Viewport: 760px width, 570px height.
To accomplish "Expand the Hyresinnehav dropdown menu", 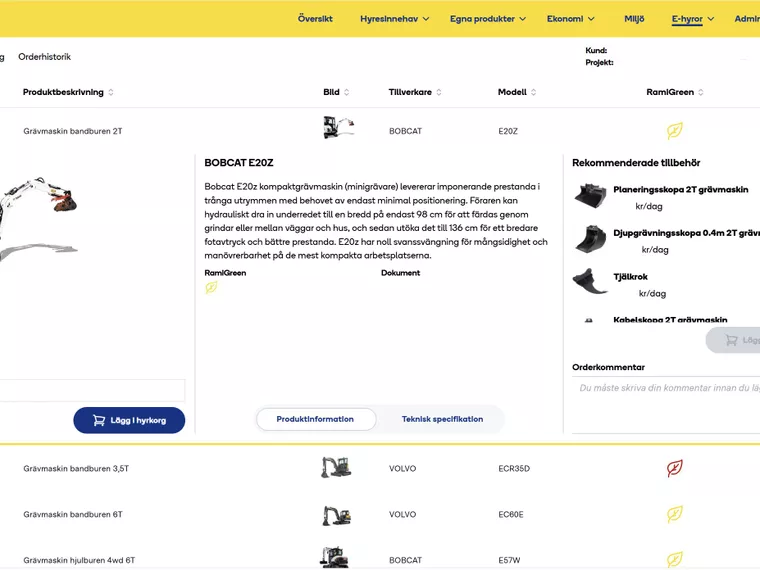I will coord(394,19).
